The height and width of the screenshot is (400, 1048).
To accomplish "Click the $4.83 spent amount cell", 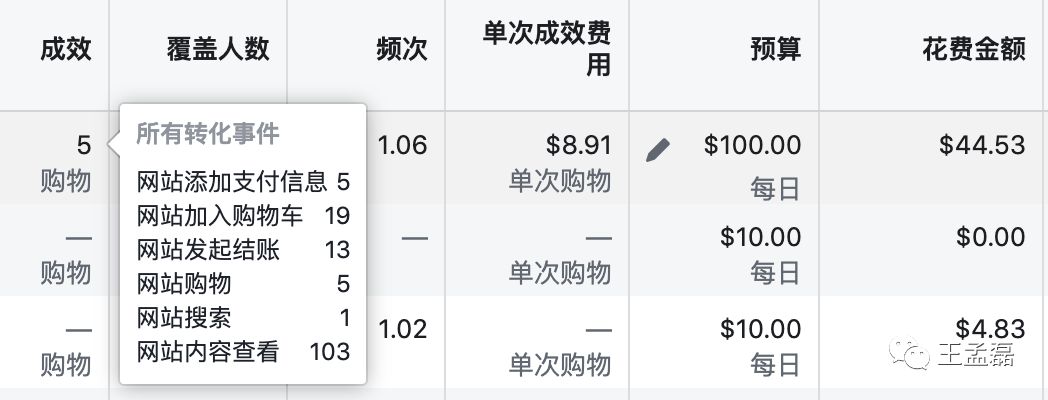I will (x=990, y=329).
